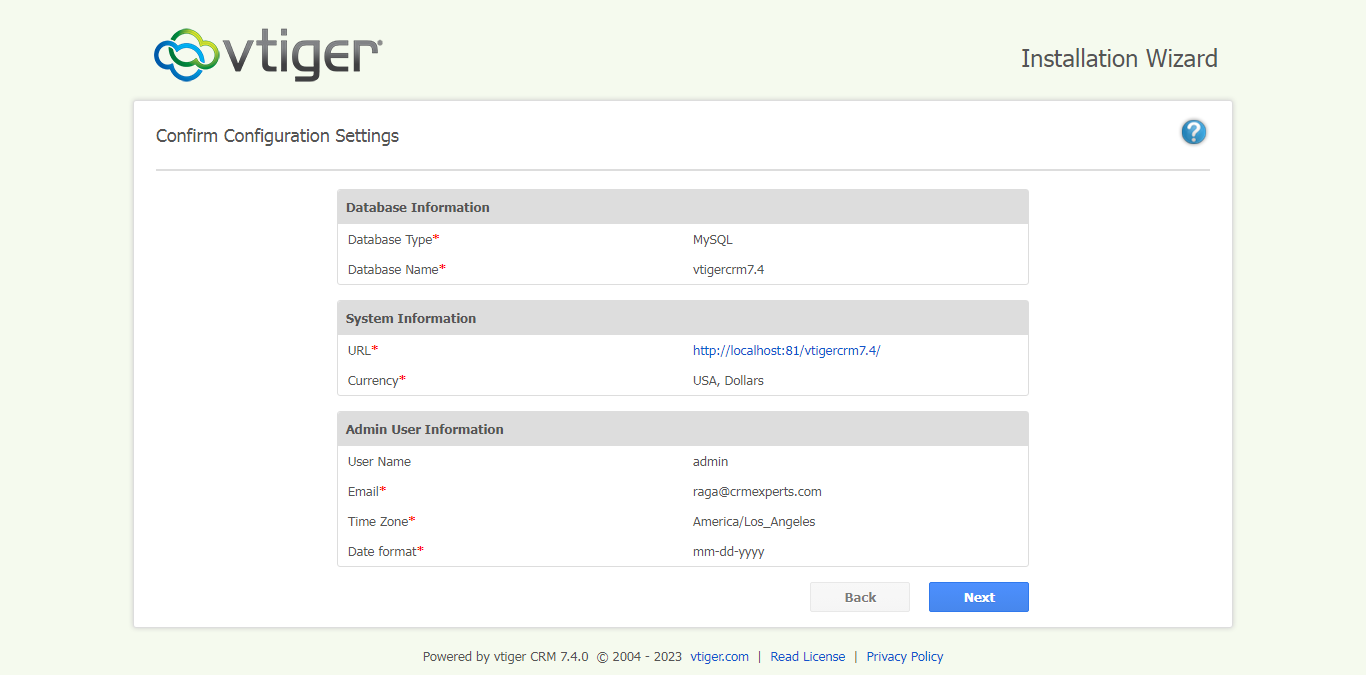The height and width of the screenshot is (675, 1366).
Task: Open the Read License link
Action: coord(807,657)
